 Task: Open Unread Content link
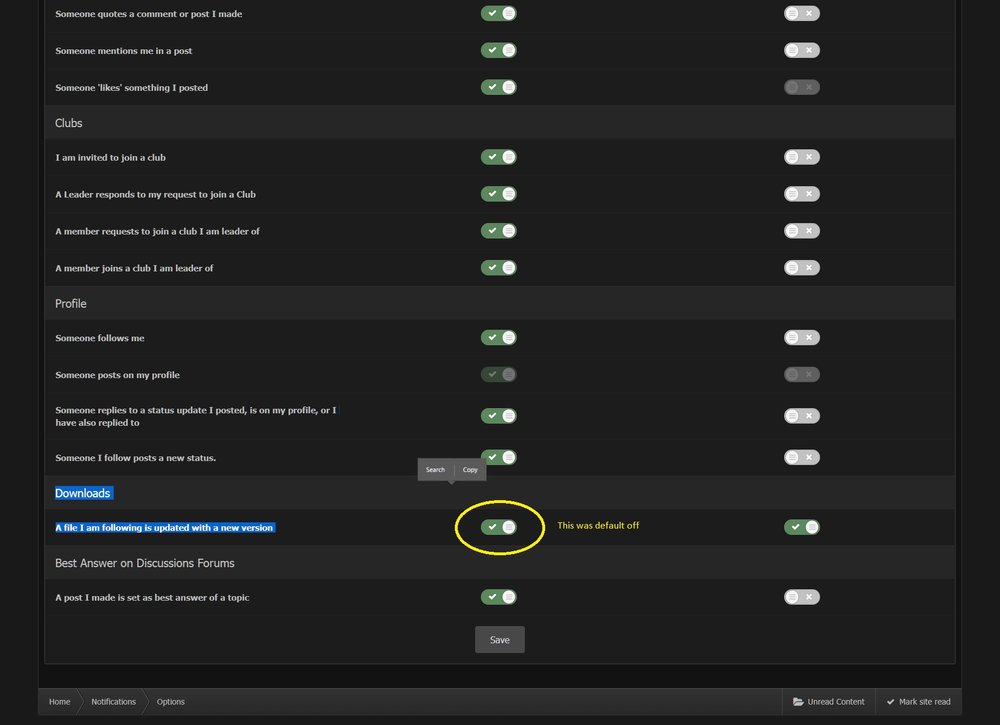[x=828, y=701]
